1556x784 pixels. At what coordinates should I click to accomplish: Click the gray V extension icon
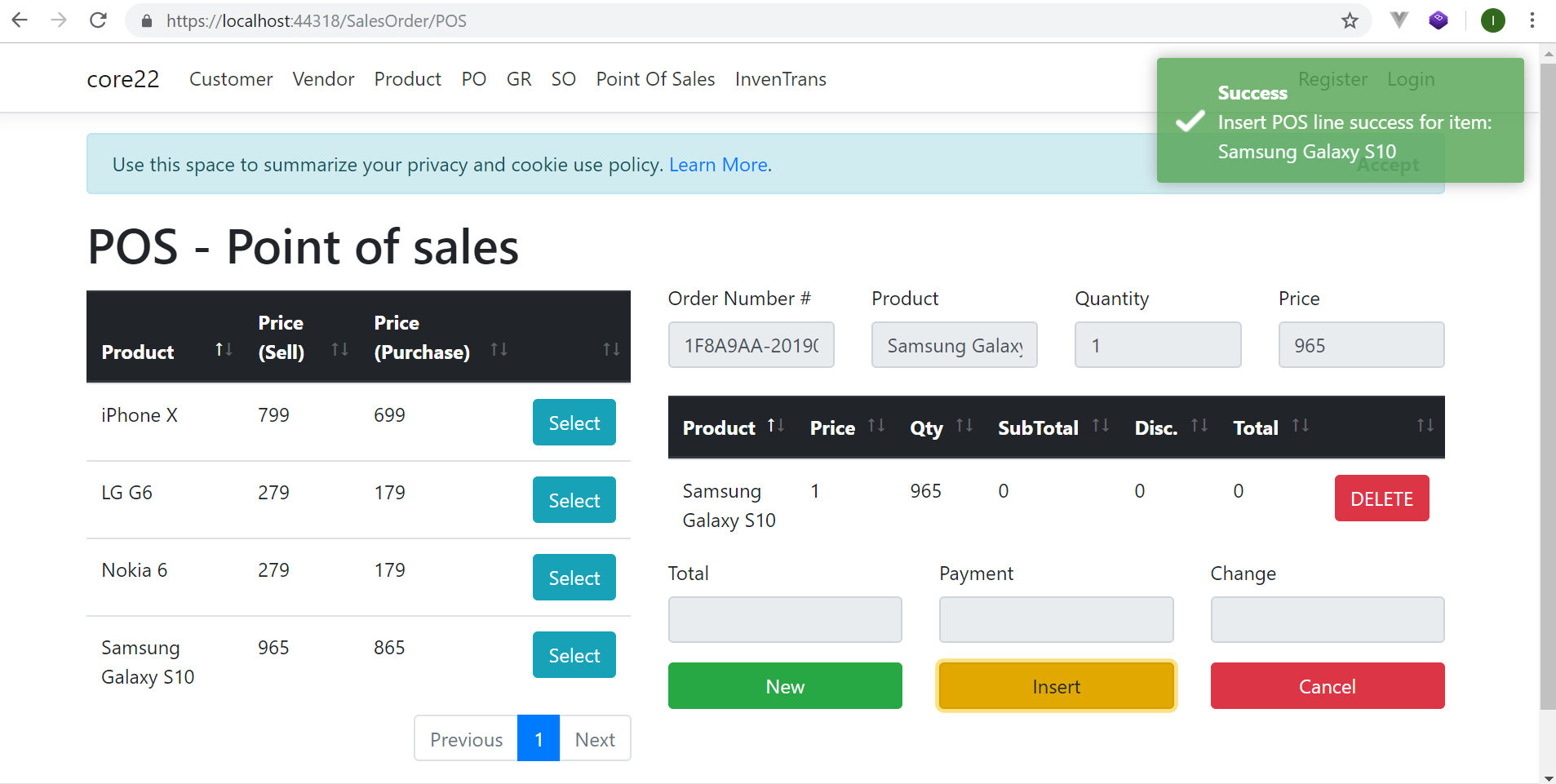click(1399, 20)
